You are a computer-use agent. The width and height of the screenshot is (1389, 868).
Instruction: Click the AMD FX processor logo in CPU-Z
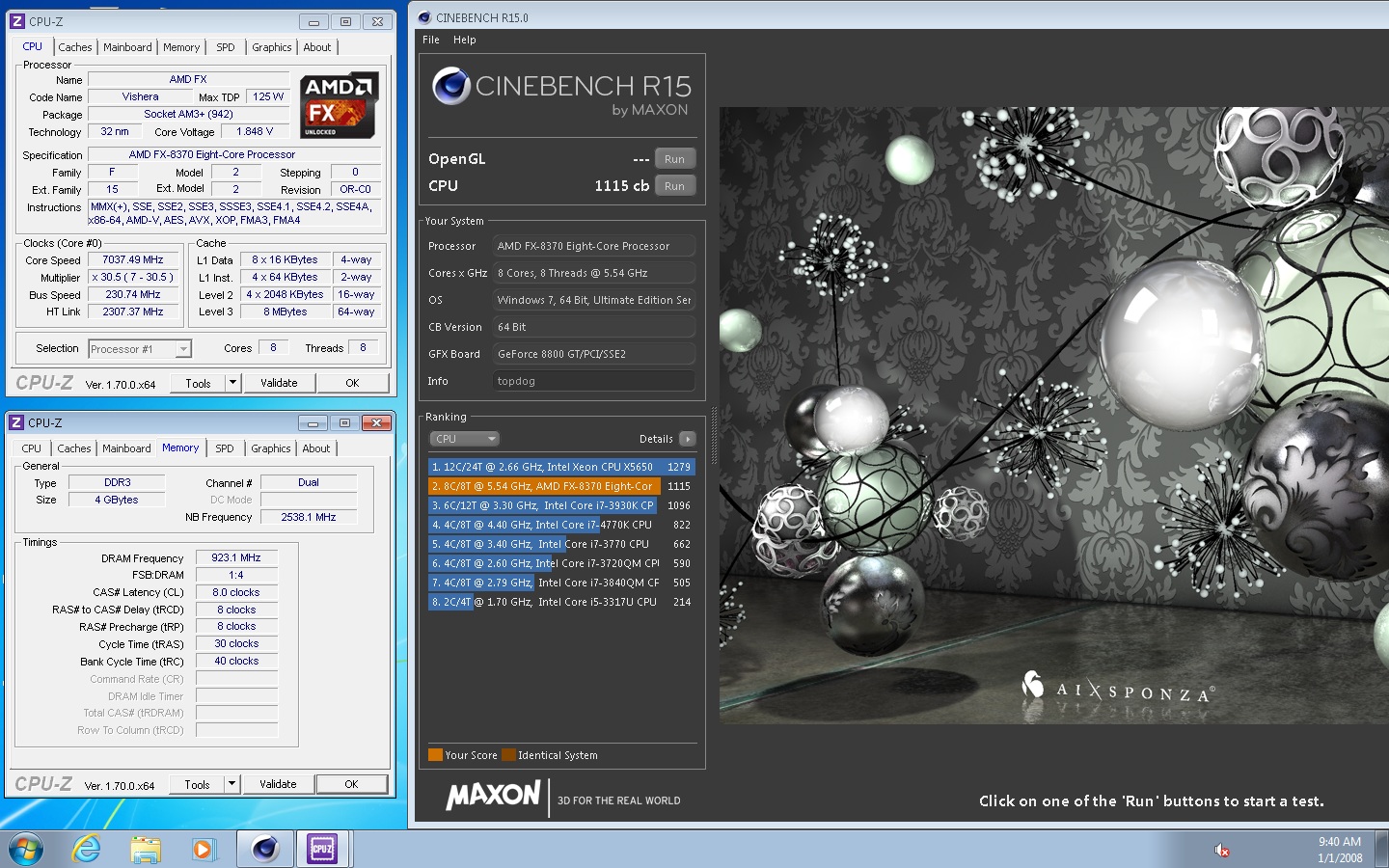point(339,106)
